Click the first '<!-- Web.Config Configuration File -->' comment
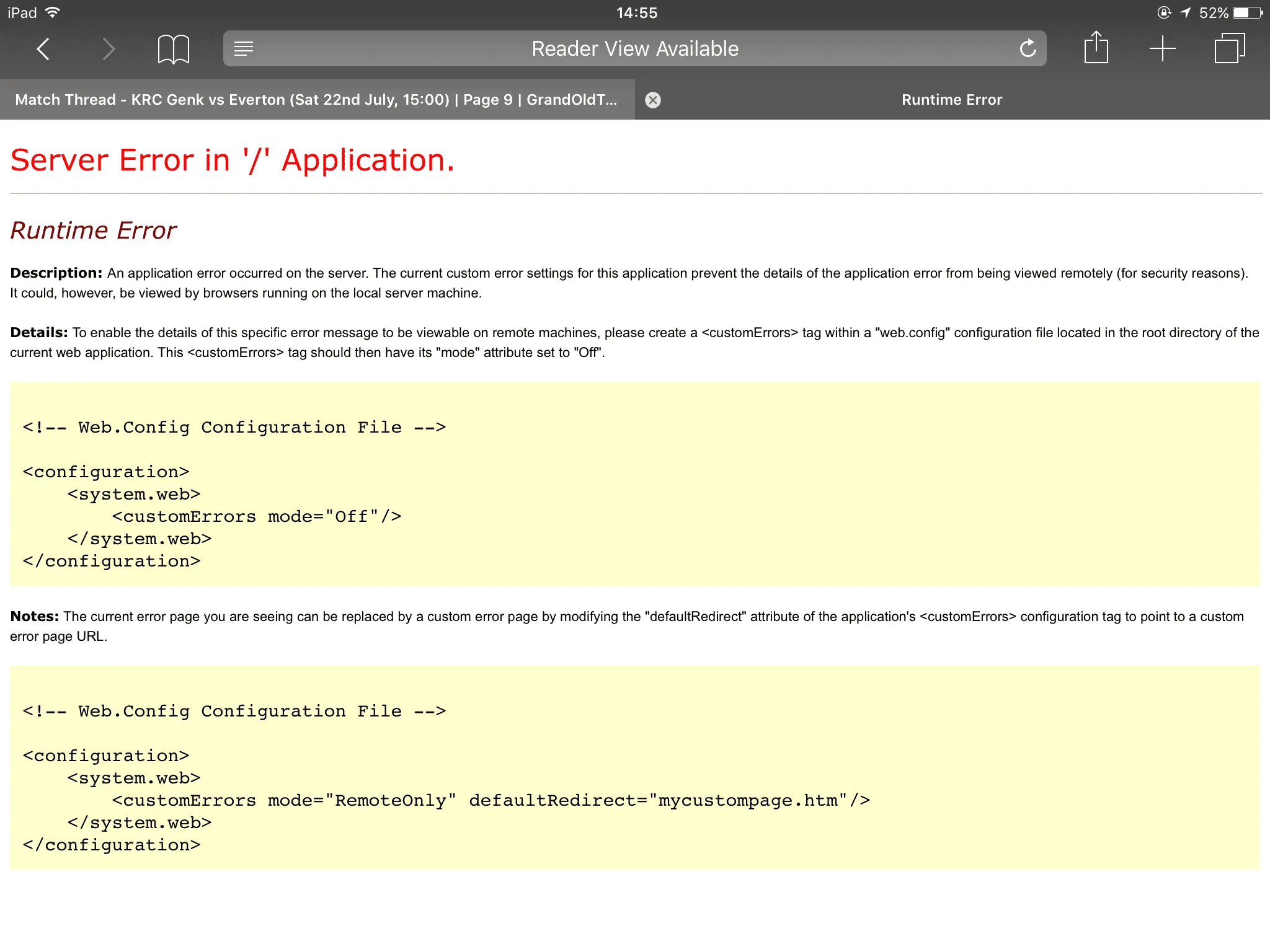 tap(234, 427)
